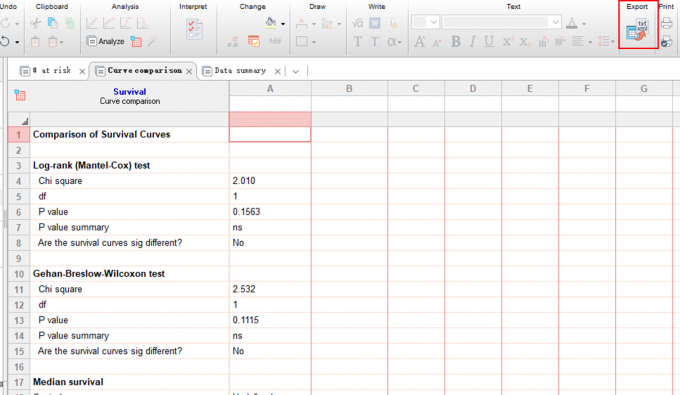Click the nonlinear curve fit icon
The image size is (680, 395).
pyautogui.click(x=109, y=23)
